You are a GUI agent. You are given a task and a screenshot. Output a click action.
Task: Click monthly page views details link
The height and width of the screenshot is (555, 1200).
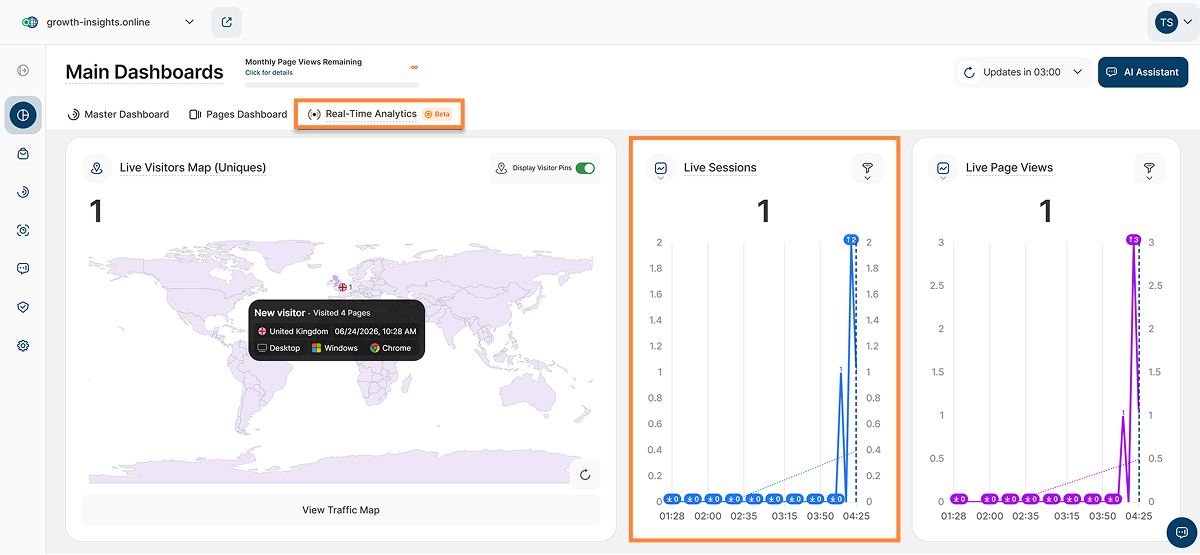pyautogui.click(x=269, y=73)
